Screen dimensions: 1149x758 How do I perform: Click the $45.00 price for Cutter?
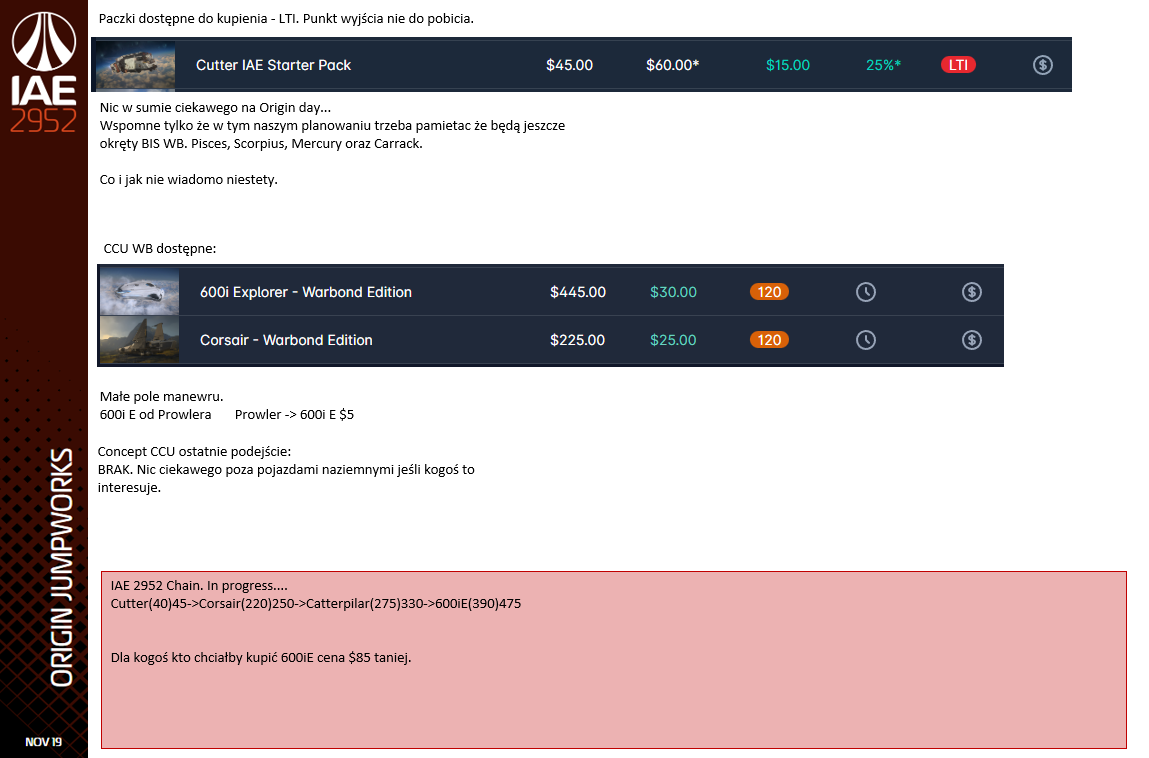(x=569, y=65)
